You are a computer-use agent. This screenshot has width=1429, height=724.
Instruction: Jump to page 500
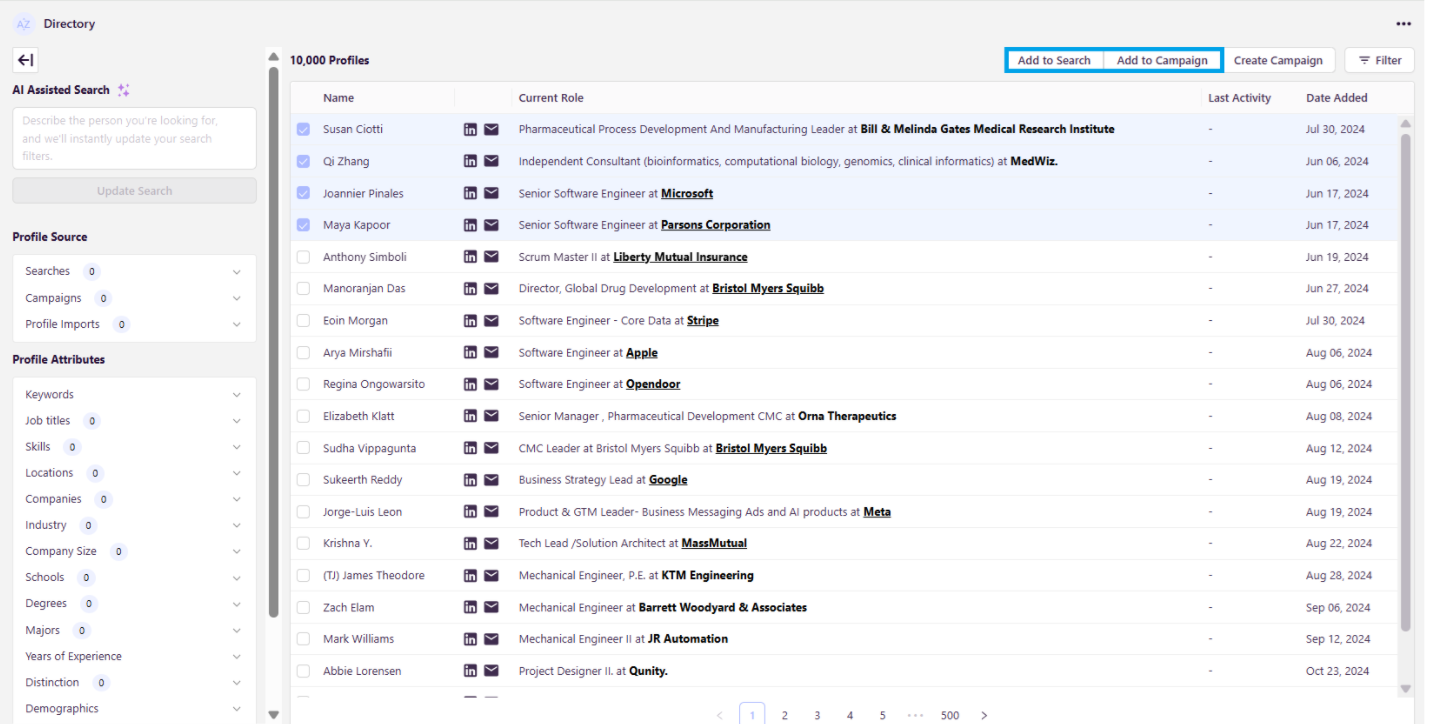click(949, 715)
